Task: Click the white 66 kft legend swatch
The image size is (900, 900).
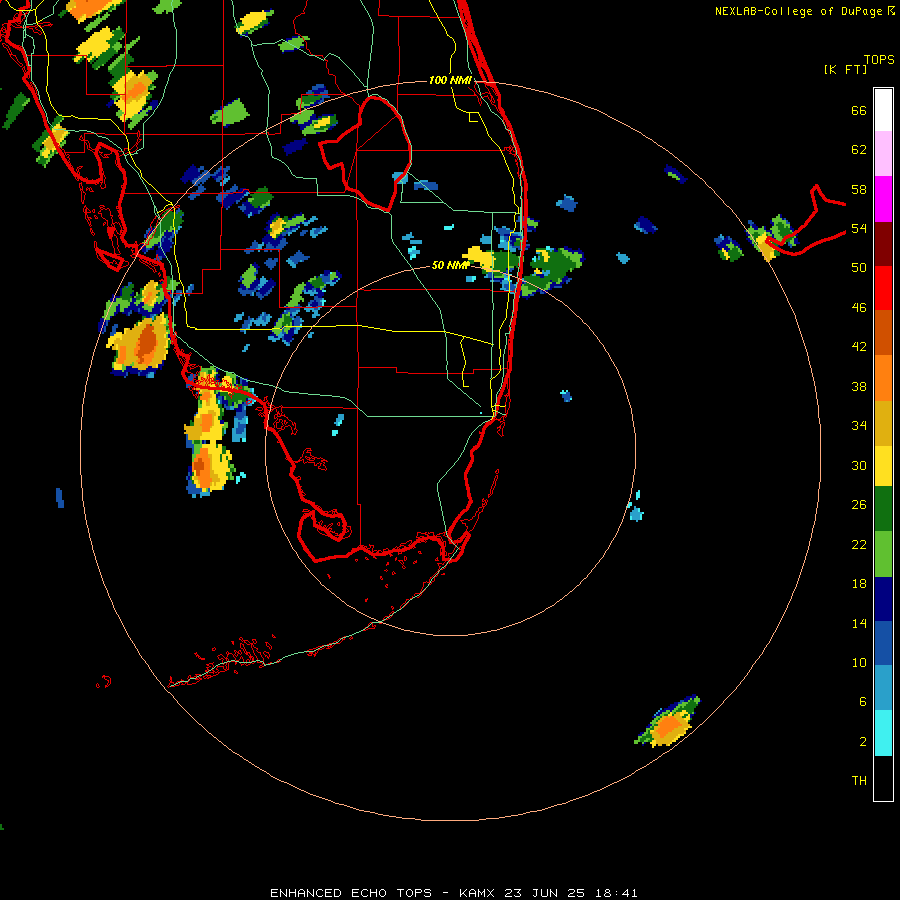Action: click(883, 110)
